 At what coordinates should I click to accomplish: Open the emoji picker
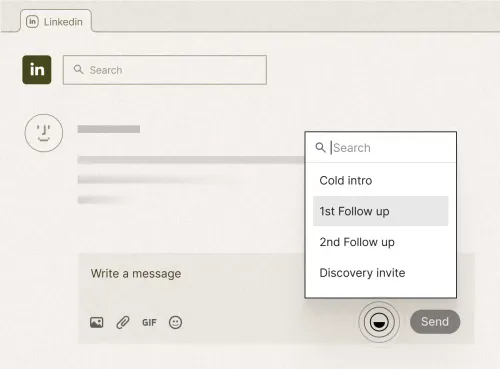click(175, 322)
